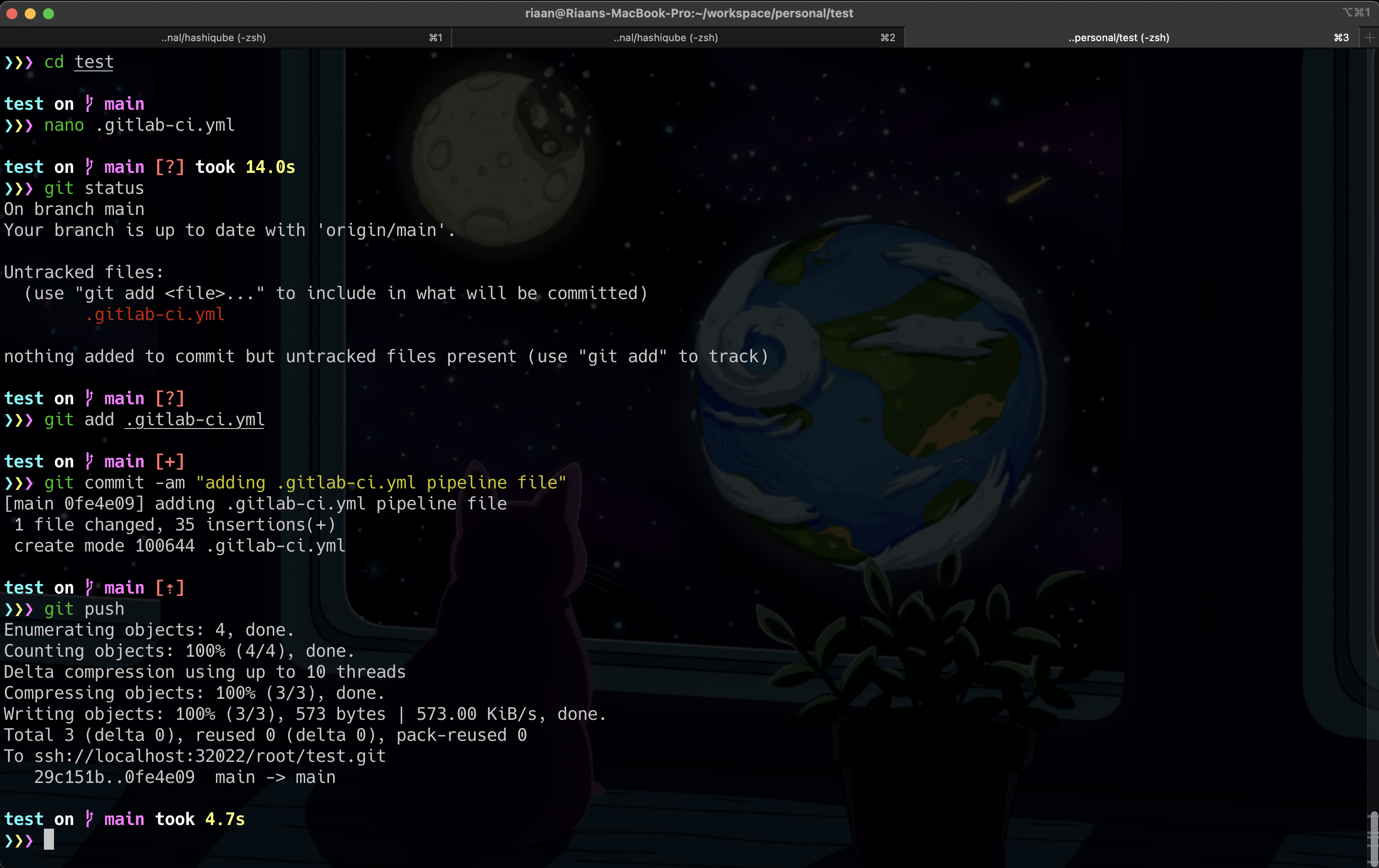
Task: Click 'Writing objects: 100% (3/3)' line
Action: (x=305, y=714)
